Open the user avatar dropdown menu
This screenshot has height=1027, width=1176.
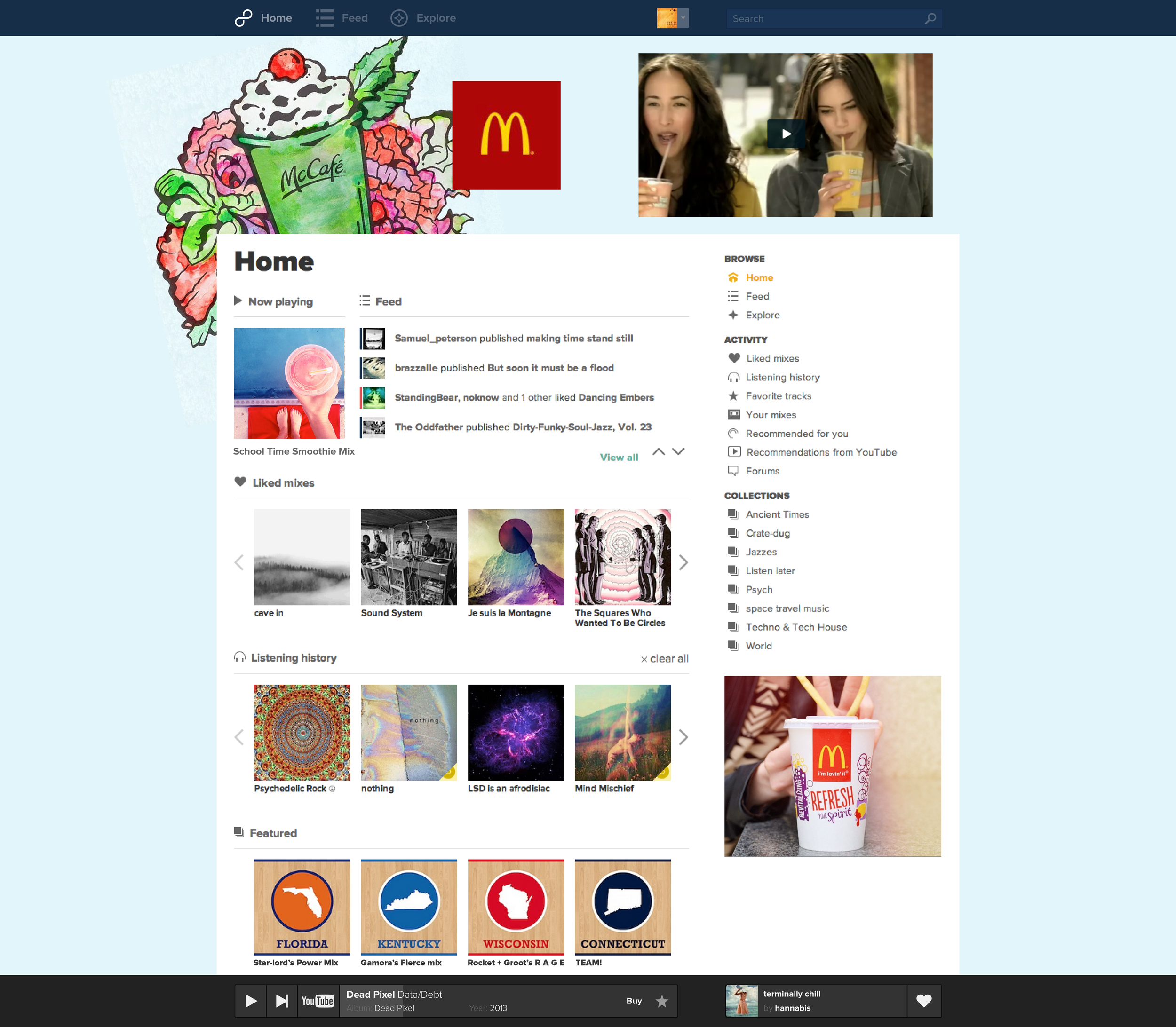[x=673, y=18]
